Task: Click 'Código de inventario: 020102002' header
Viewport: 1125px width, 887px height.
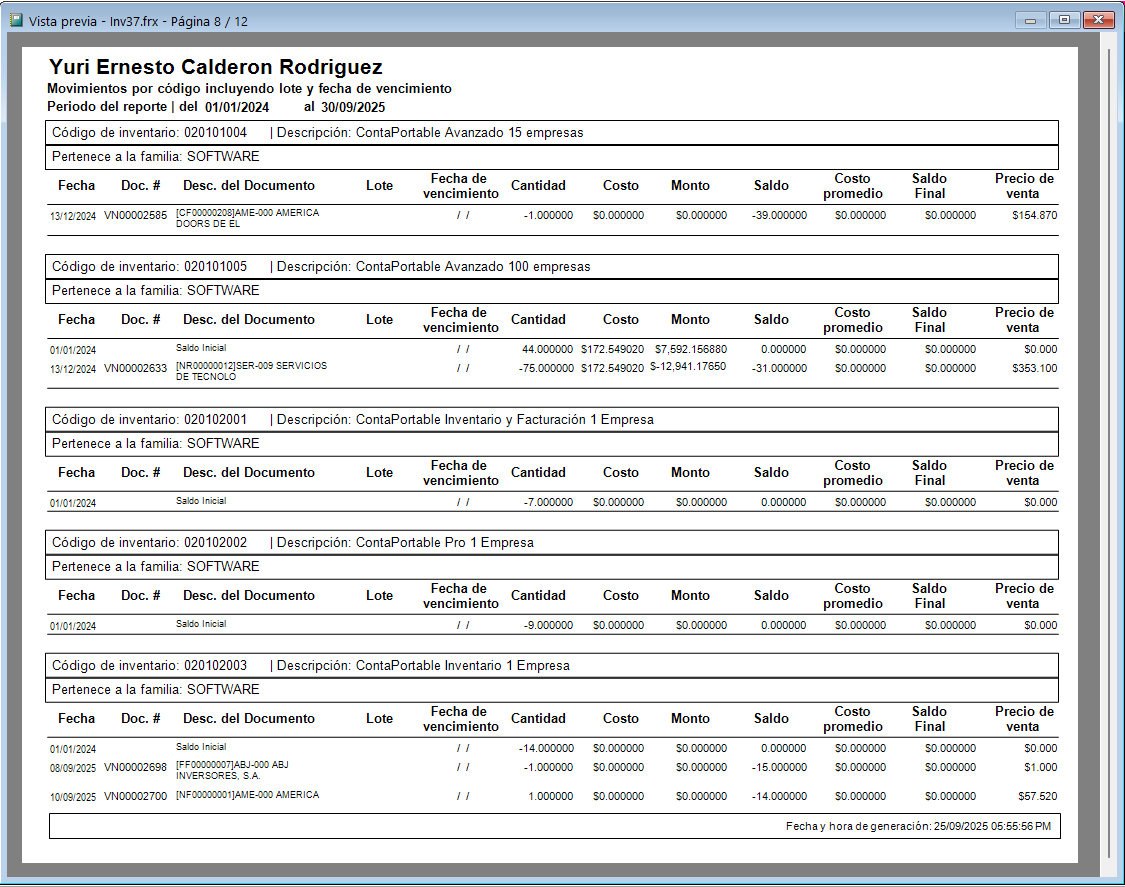Action: [x=149, y=543]
